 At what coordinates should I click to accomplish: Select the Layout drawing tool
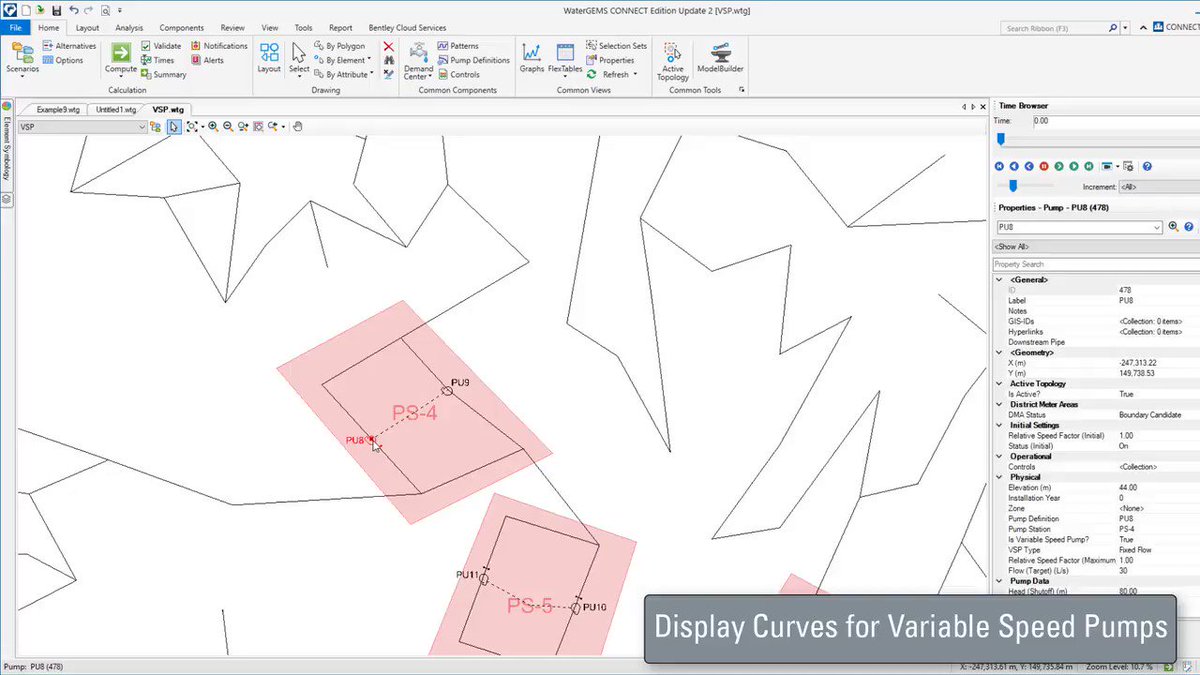click(x=269, y=58)
